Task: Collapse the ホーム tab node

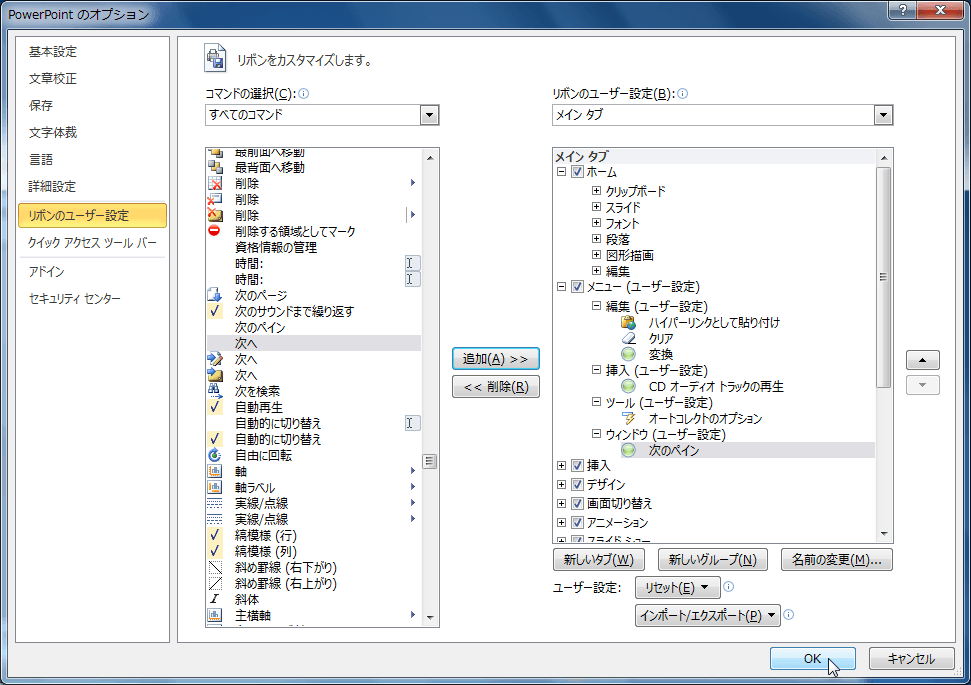Action: pos(561,172)
